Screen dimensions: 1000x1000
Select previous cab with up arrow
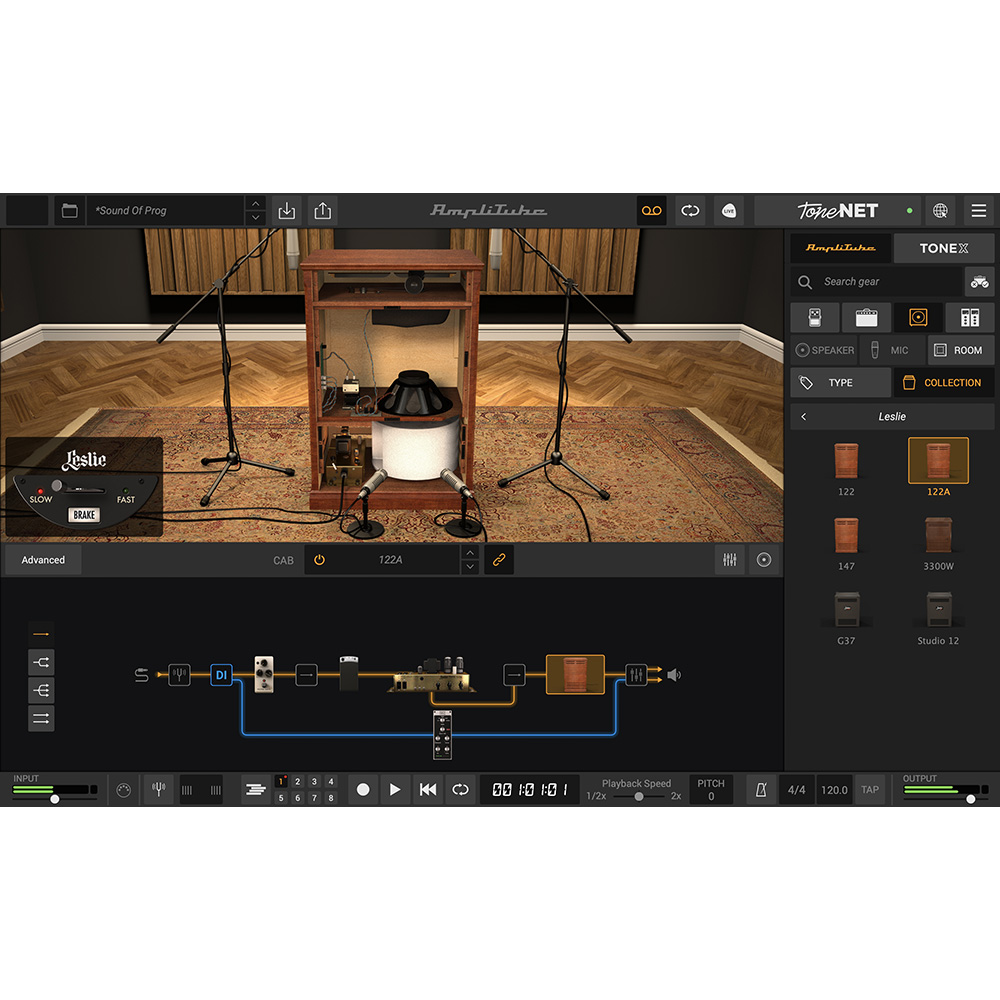470,552
